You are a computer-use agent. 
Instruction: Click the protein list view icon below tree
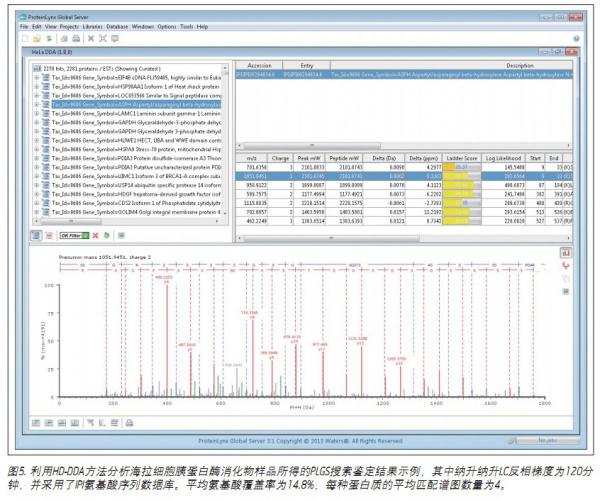tap(35, 235)
